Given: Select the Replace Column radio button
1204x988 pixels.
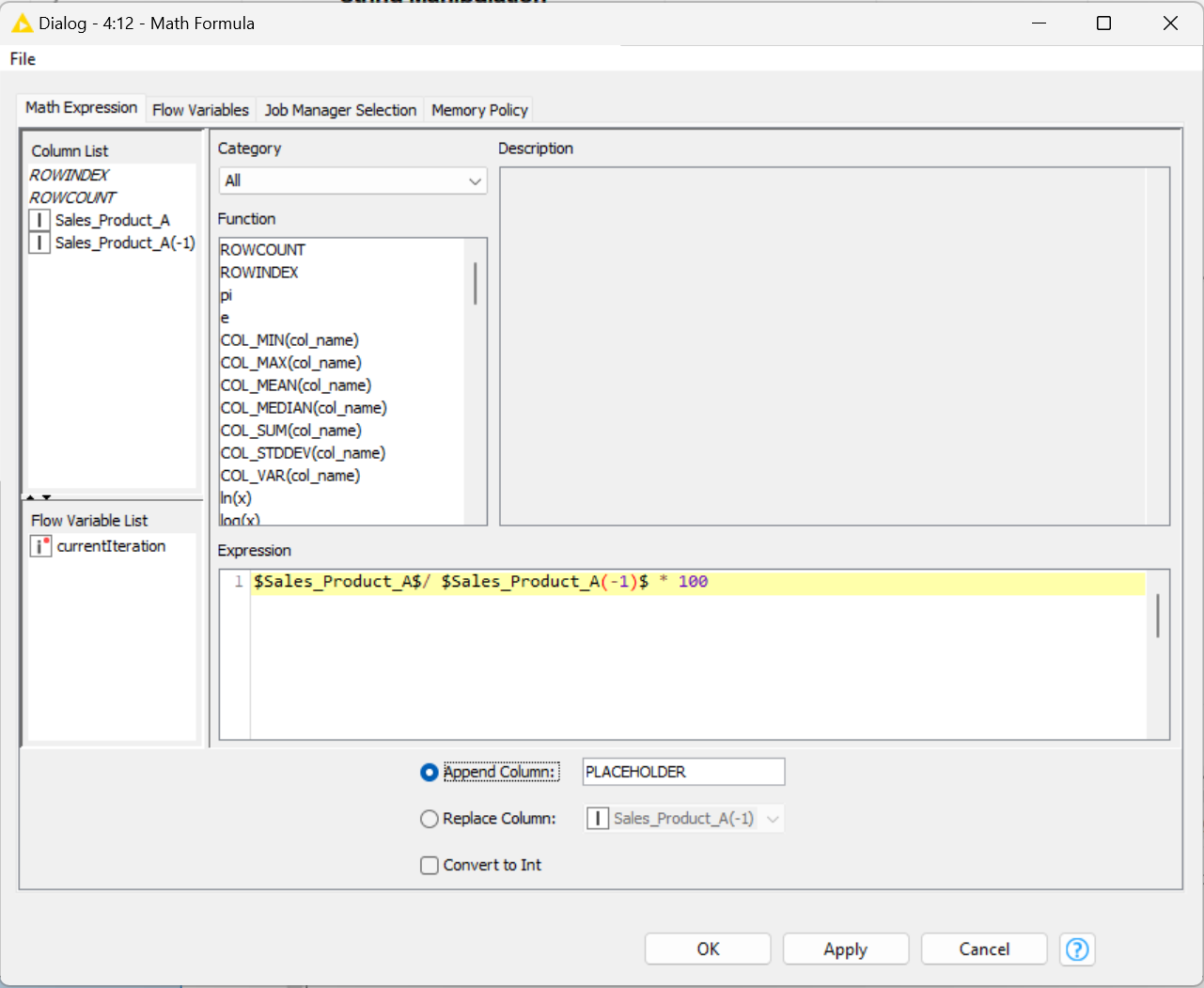Looking at the screenshot, I should point(430,819).
